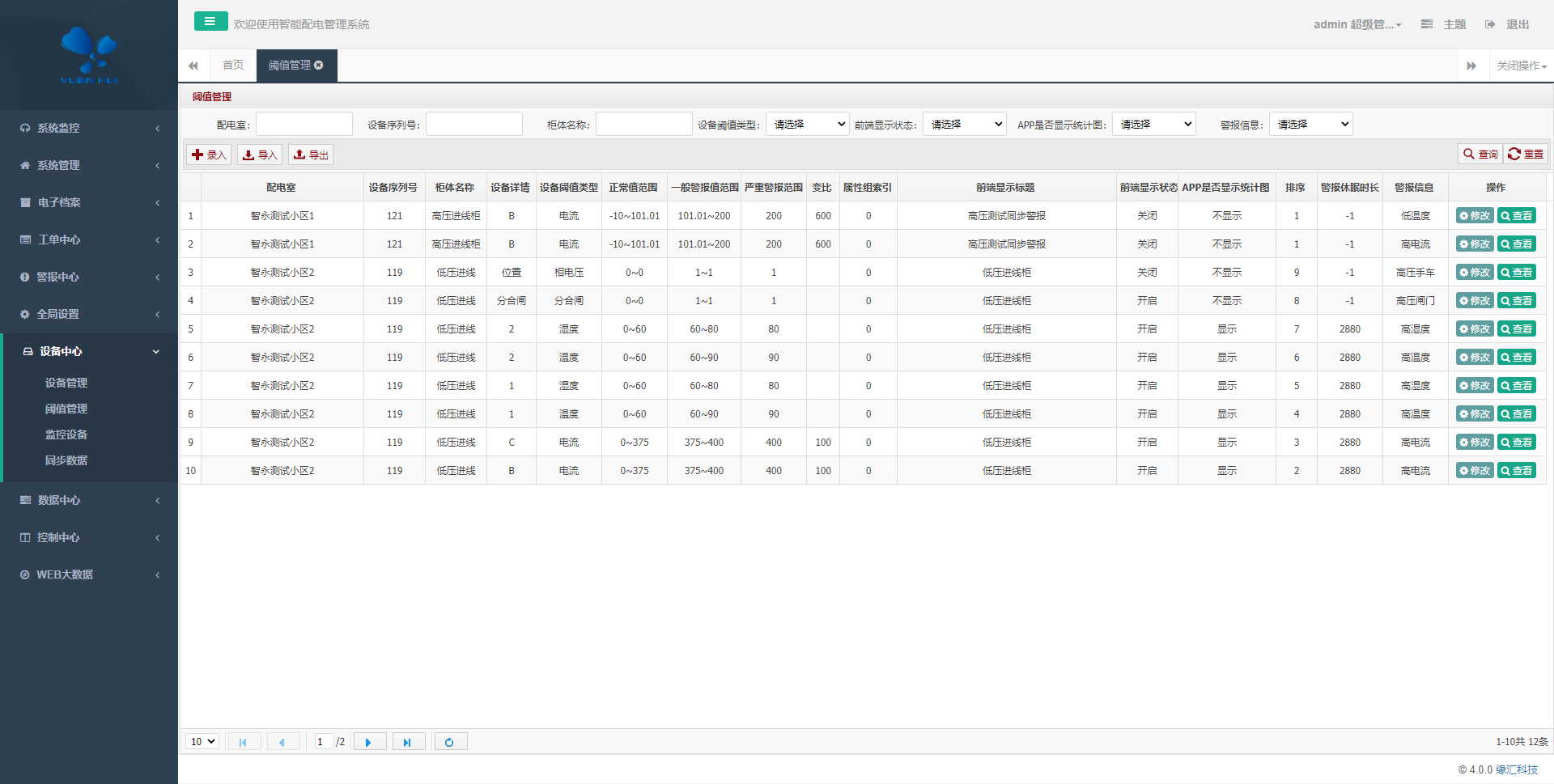Open the 前端显示状态 dropdown
The image size is (1554, 784).
(964, 125)
